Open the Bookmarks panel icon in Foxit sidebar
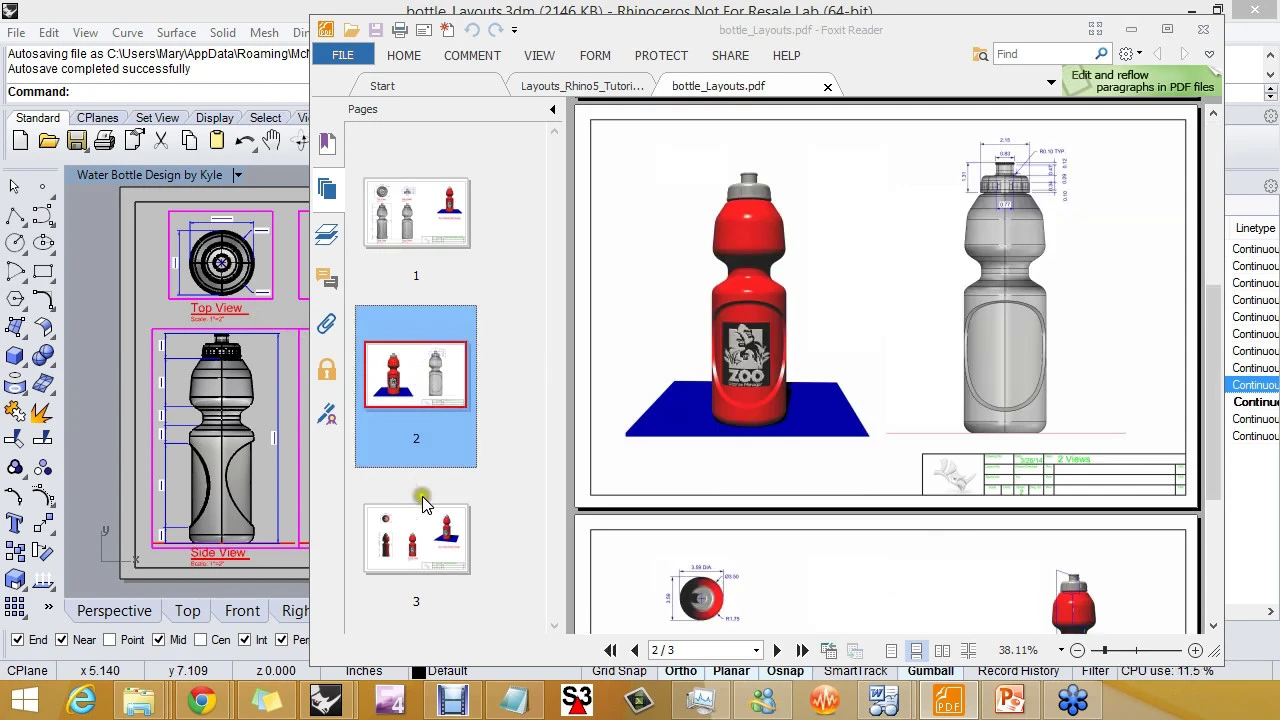This screenshot has width=1280, height=720. coord(327,143)
